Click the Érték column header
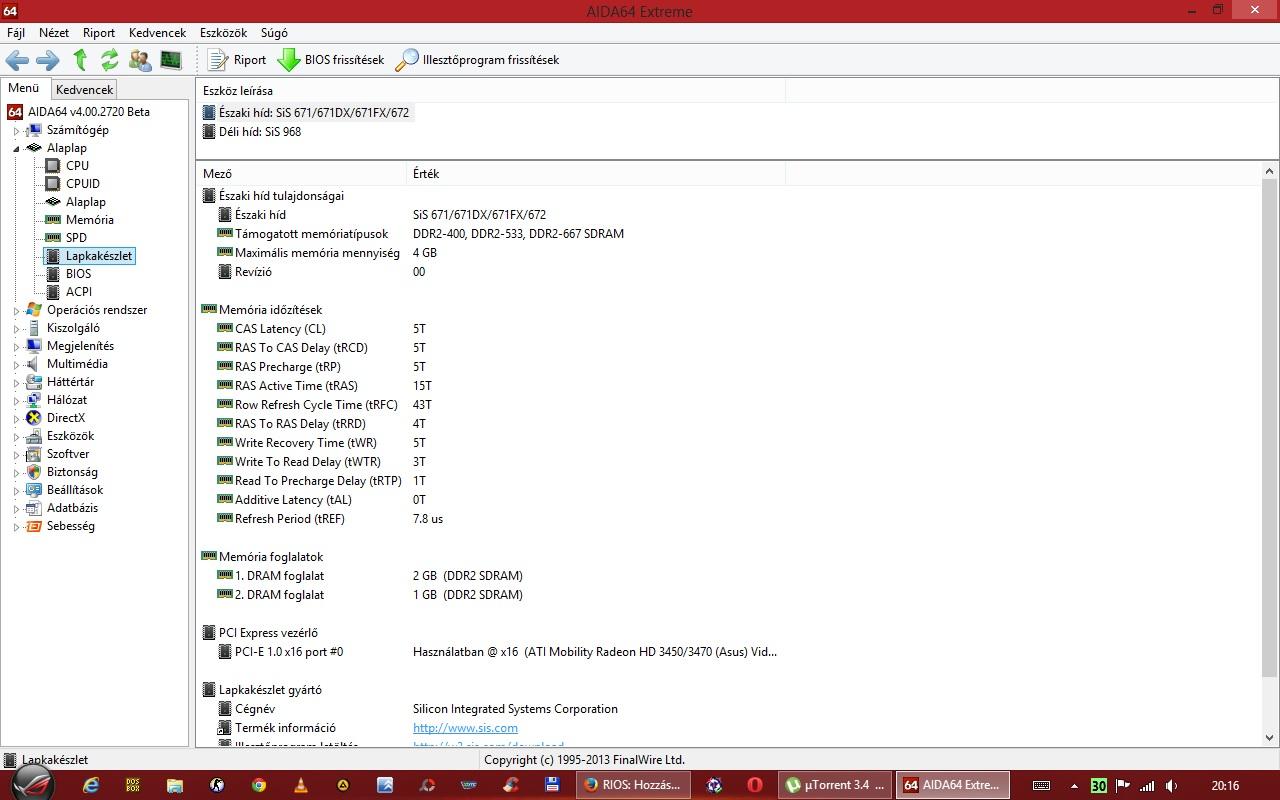This screenshot has height=800, width=1280. coord(596,174)
